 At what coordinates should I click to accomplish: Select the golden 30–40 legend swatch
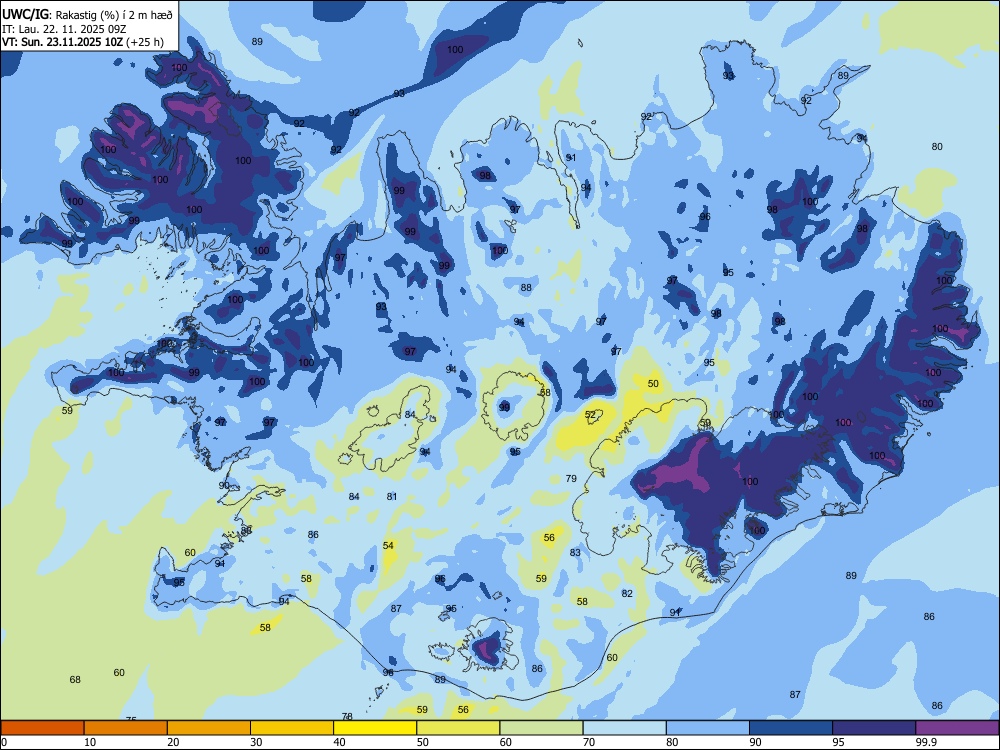292,728
